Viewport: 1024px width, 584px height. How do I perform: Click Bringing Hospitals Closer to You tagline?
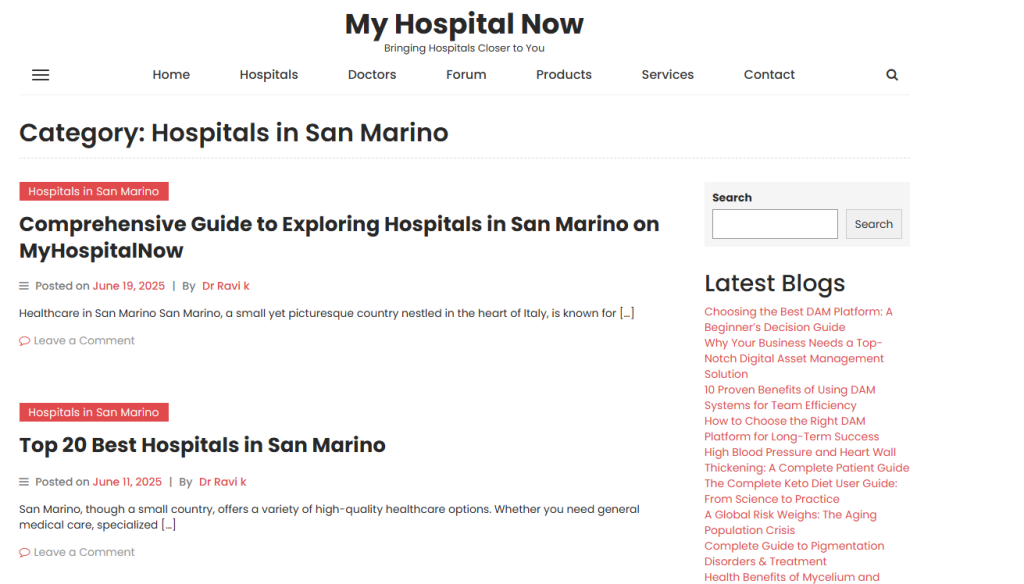pyautogui.click(x=464, y=48)
